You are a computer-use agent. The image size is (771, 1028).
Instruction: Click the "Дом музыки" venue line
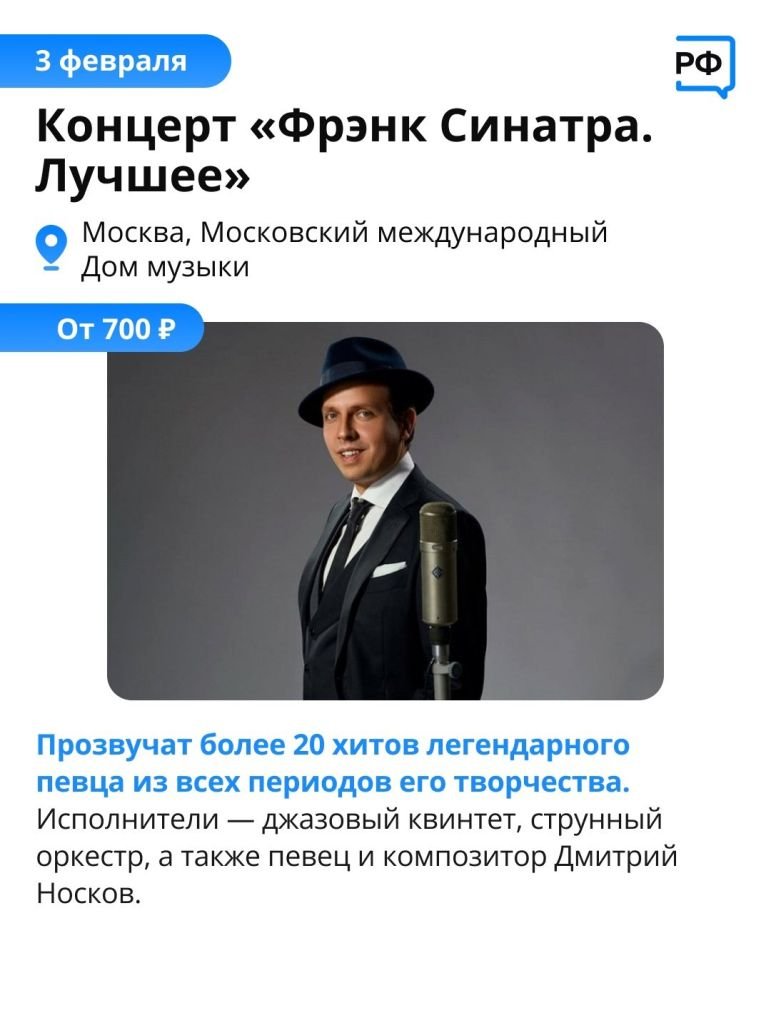pos(165,267)
